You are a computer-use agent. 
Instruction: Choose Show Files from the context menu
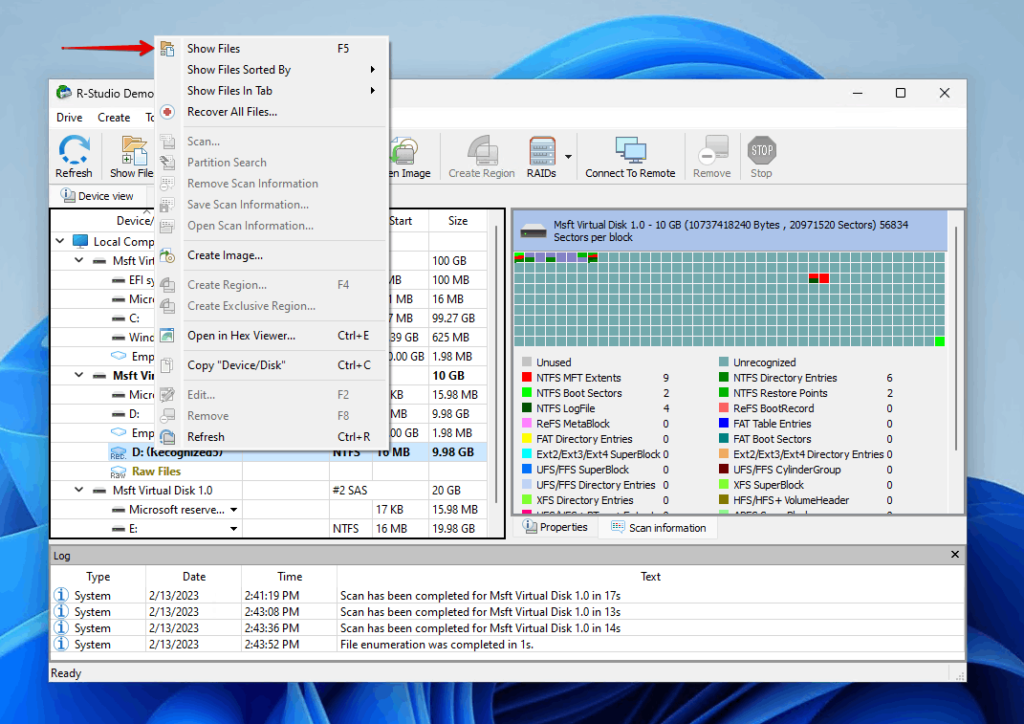click(x=272, y=49)
